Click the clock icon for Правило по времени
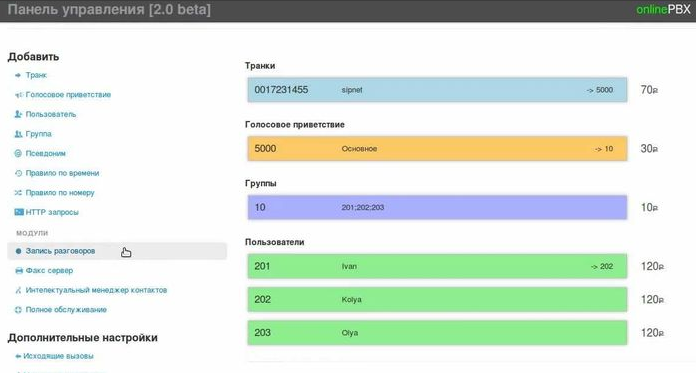This screenshot has width=696, height=373. pyautogui.click(x=18, y=173)
